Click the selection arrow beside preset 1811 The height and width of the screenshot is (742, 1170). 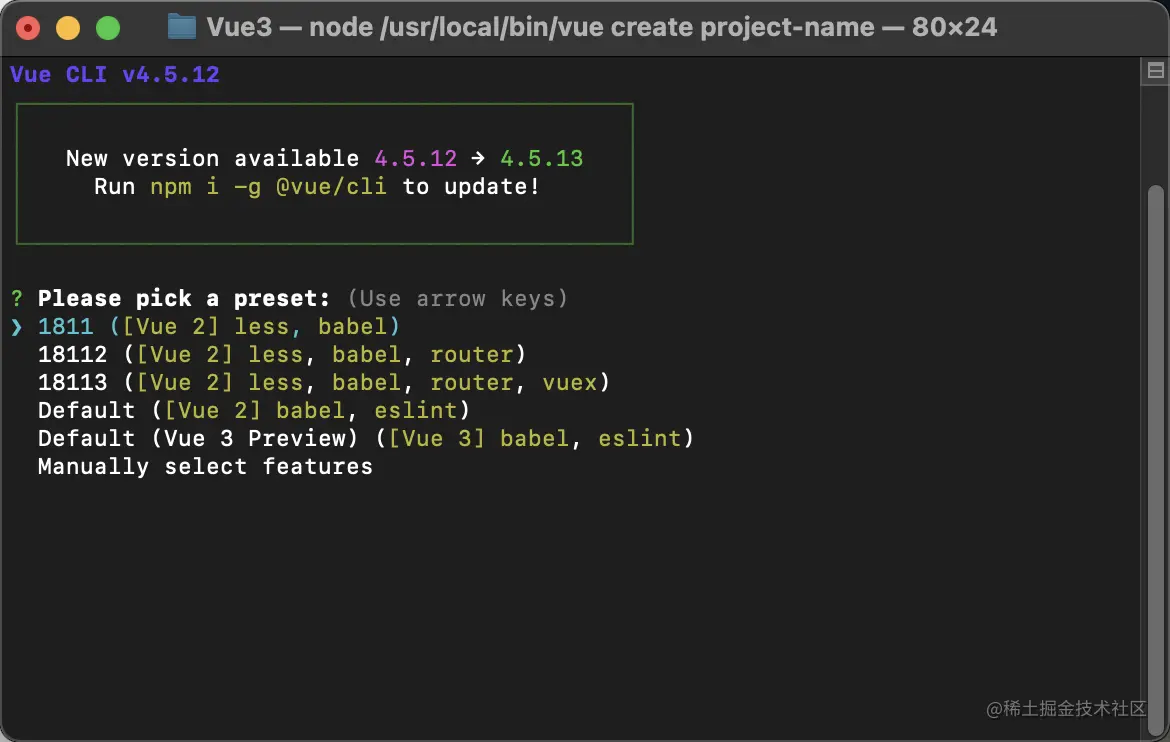[16, 327]
